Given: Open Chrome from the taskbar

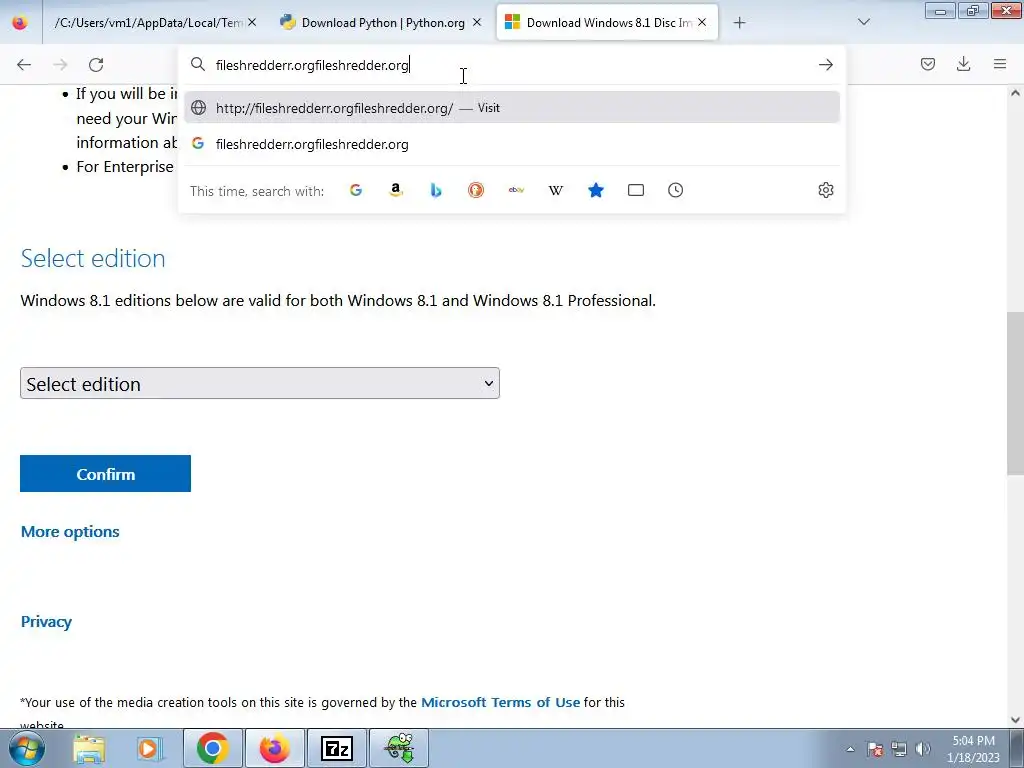Looking at the screenshot, I should [x=212, y=748].
